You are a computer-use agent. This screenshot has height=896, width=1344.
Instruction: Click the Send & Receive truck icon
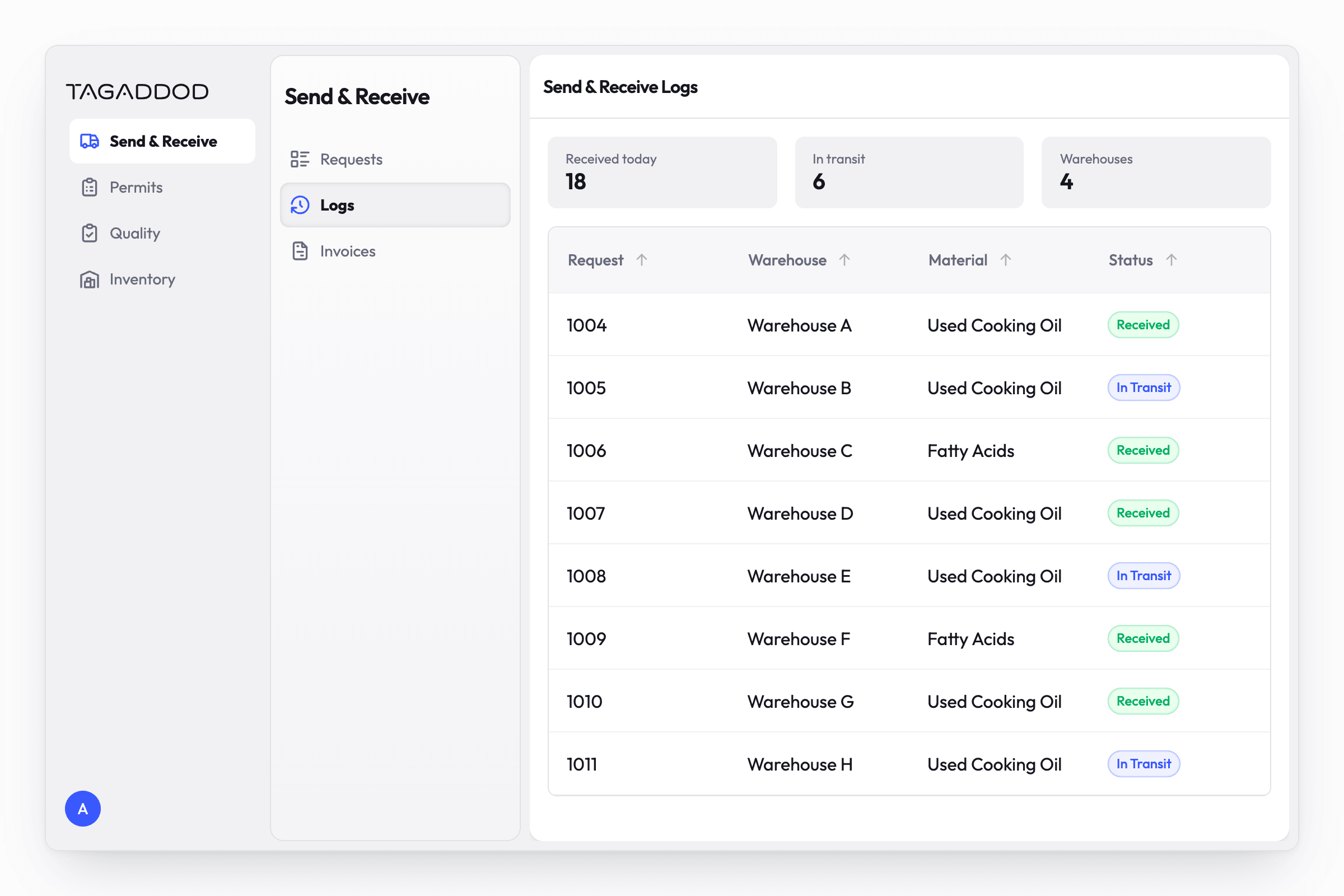[90, 141]
